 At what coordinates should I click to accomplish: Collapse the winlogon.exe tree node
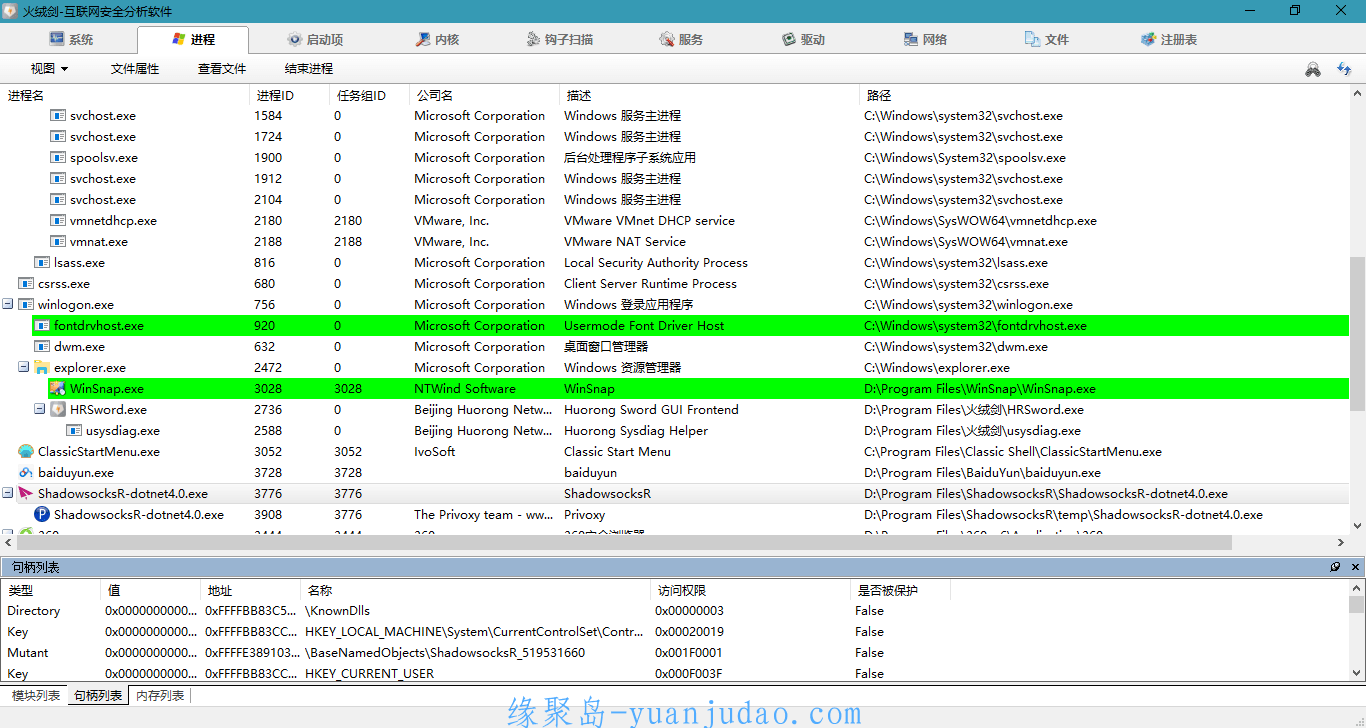(8, 304)
